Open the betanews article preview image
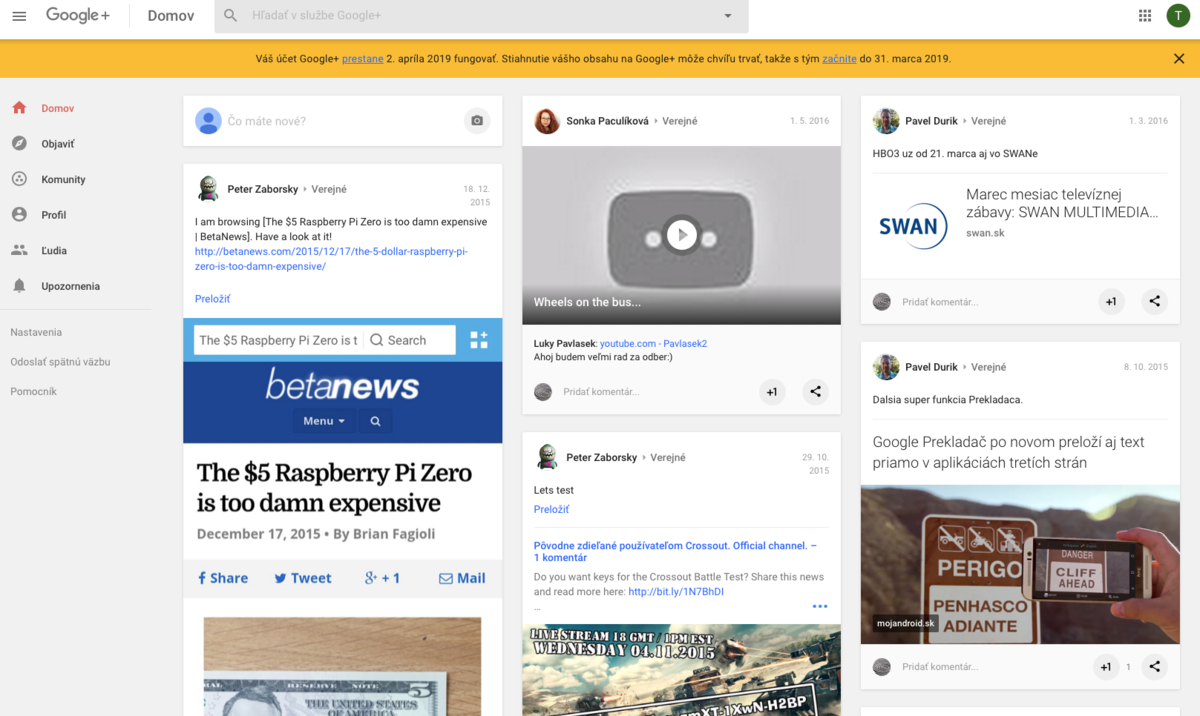The height and width of the screenshot is (716, 1200). [343, 517]
